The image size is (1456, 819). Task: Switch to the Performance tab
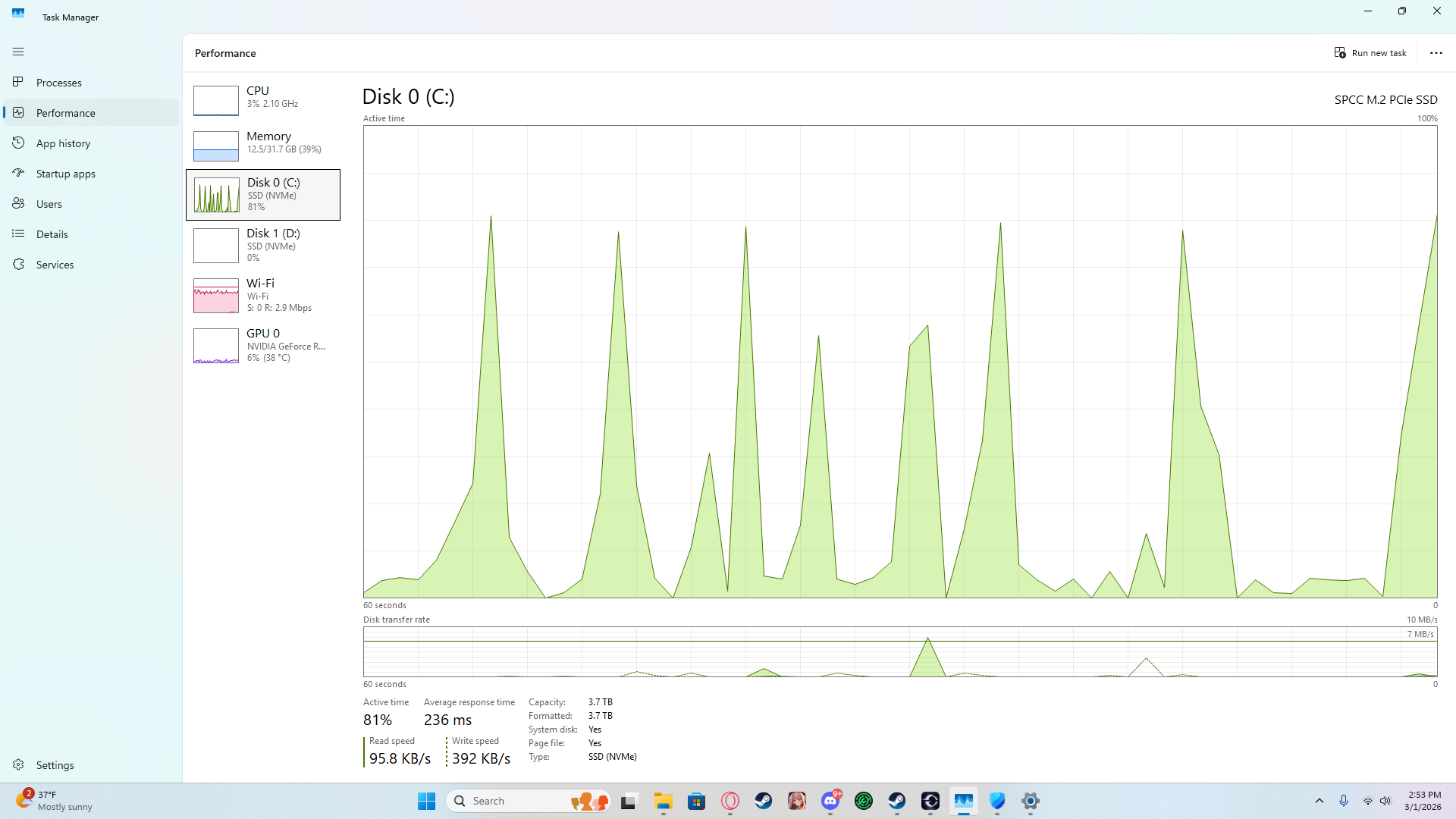tap(65, 113)
